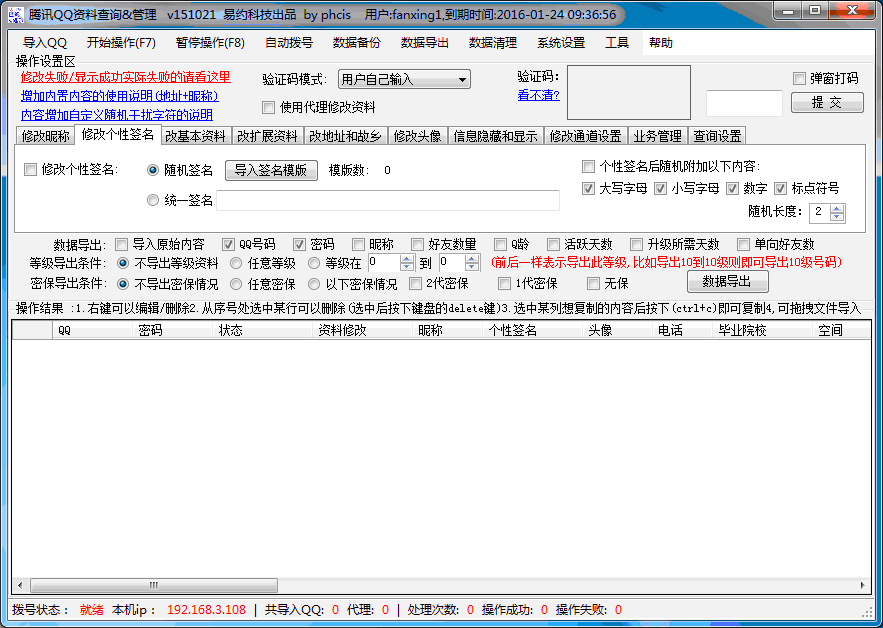Increase the 到 upper level value
Screen dimensions: 883x628
coord(472,259)
